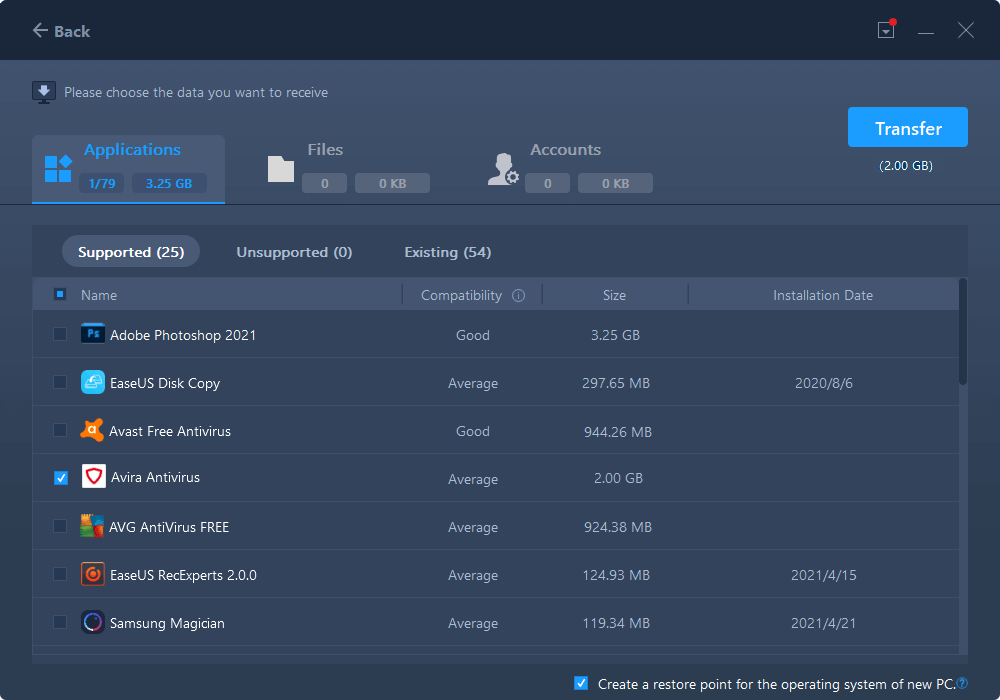This screenshot has width=1000, height=700.
Task: Click the application list scrollbar thumb
Action: tap(963, 332)
